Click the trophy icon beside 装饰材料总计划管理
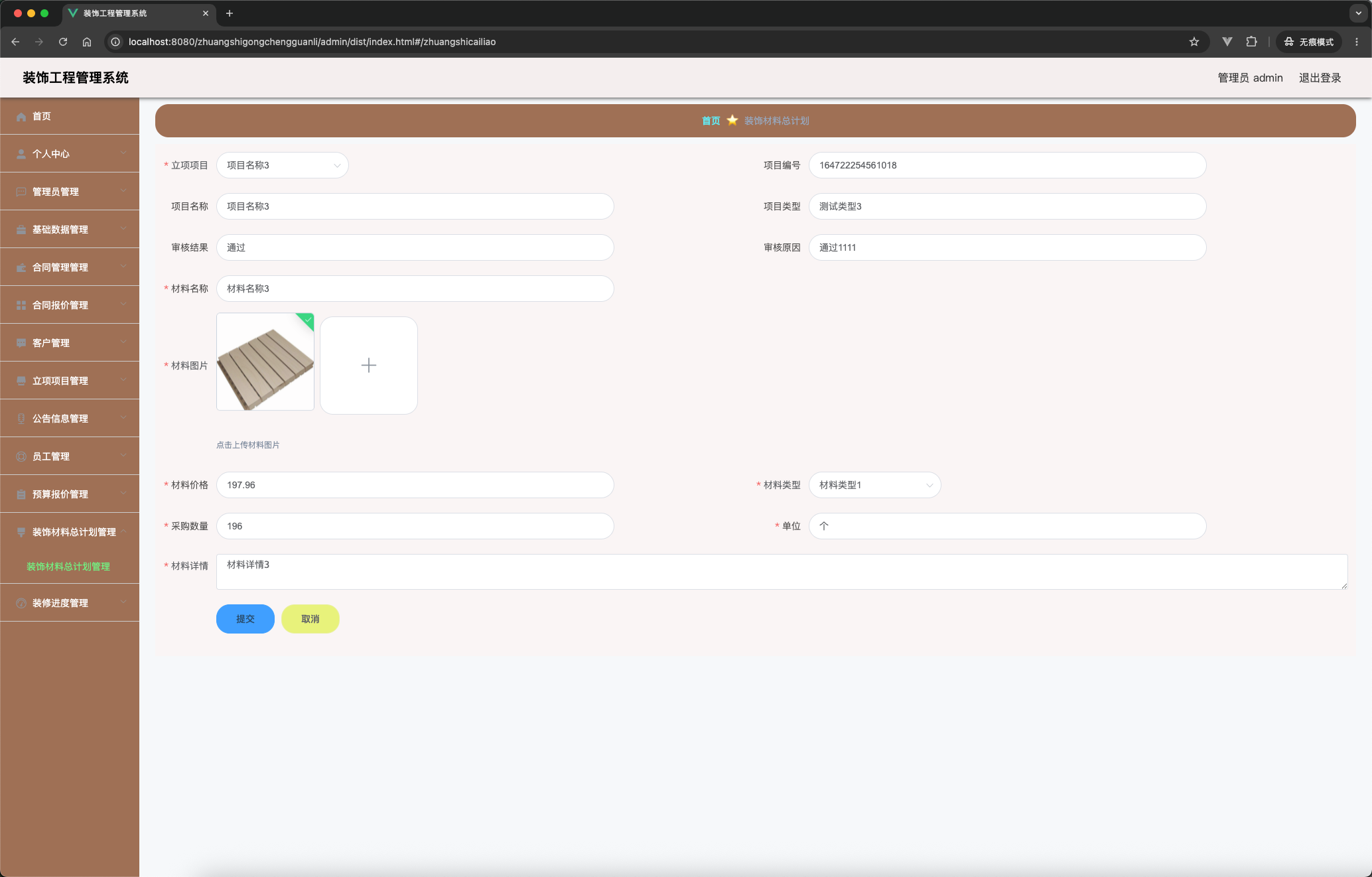This screenshot has height=877, width=1372. tap(21, 532)
